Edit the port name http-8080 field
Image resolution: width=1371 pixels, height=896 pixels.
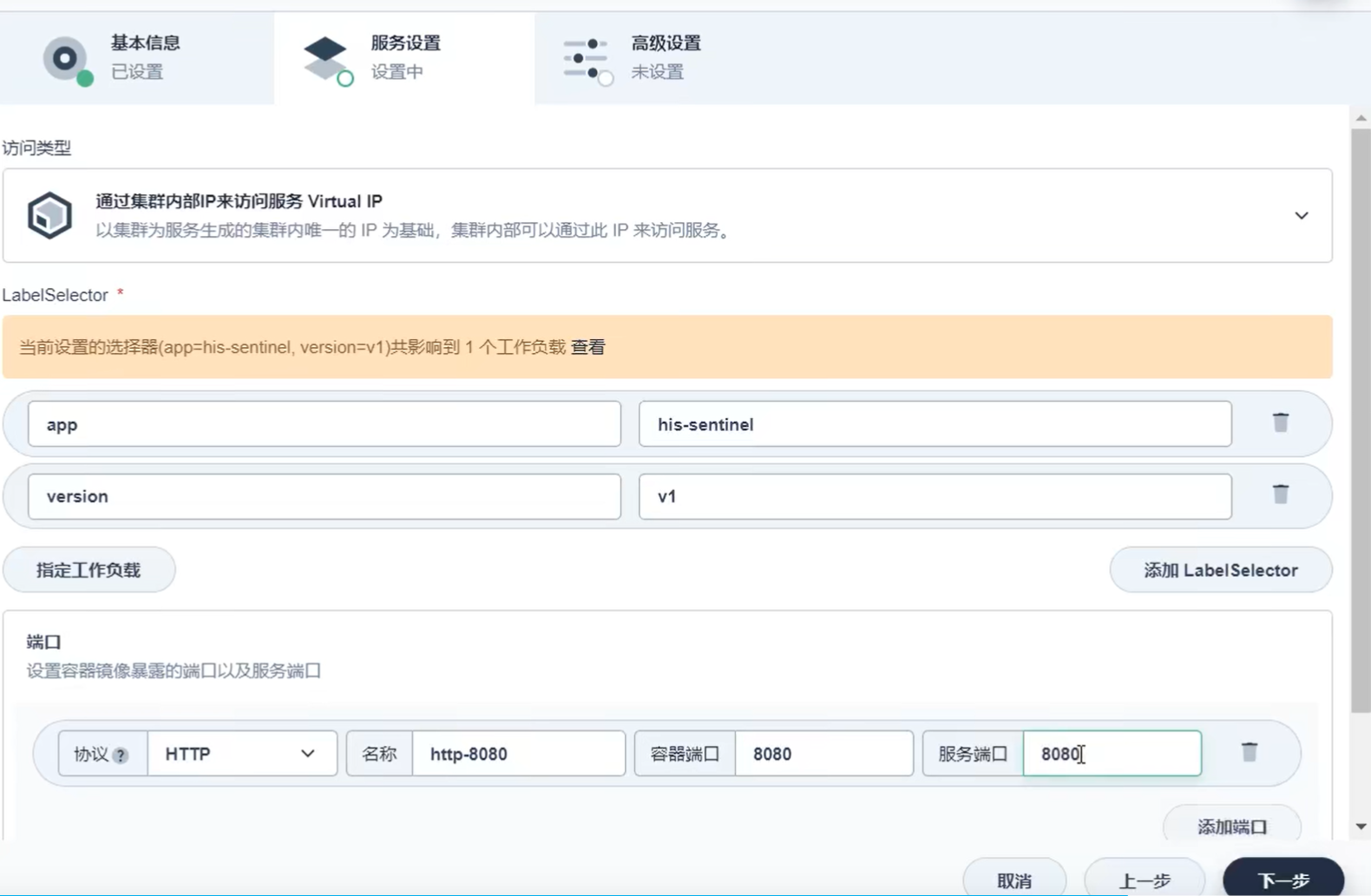(x=519, y=754)
